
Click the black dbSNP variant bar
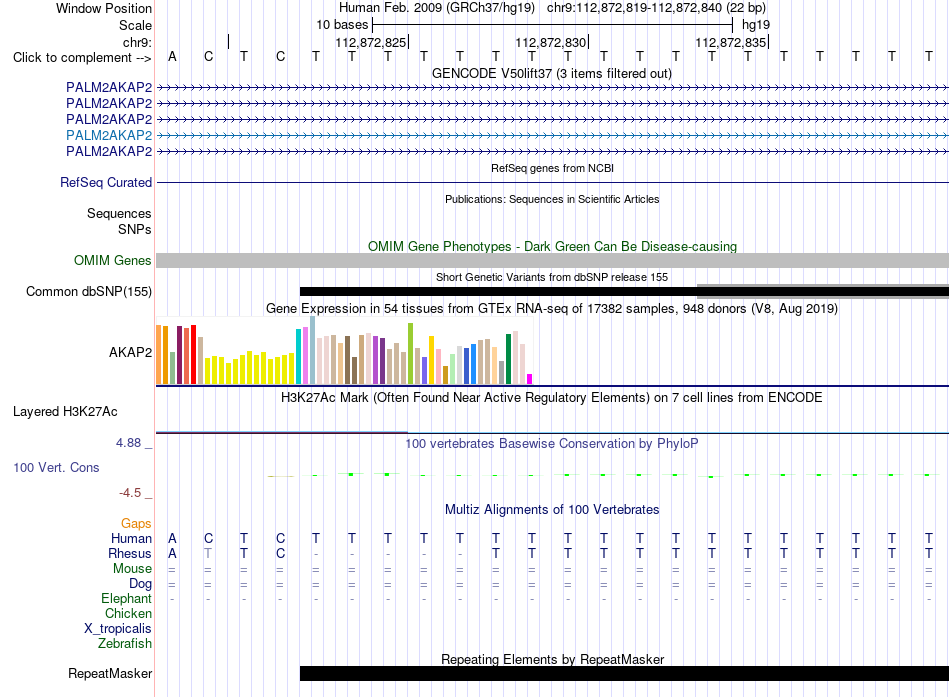624,292
